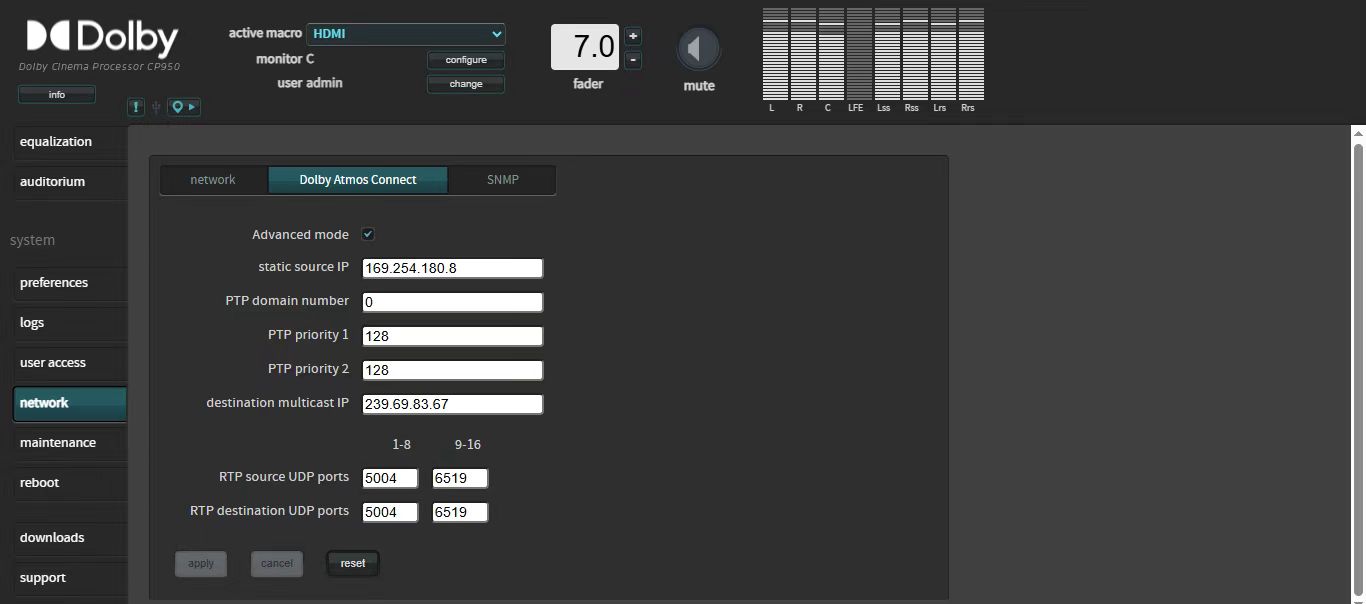
Task: Open maintenance in the sidebar
Action: pyautogui.click(x=70, y=443)
